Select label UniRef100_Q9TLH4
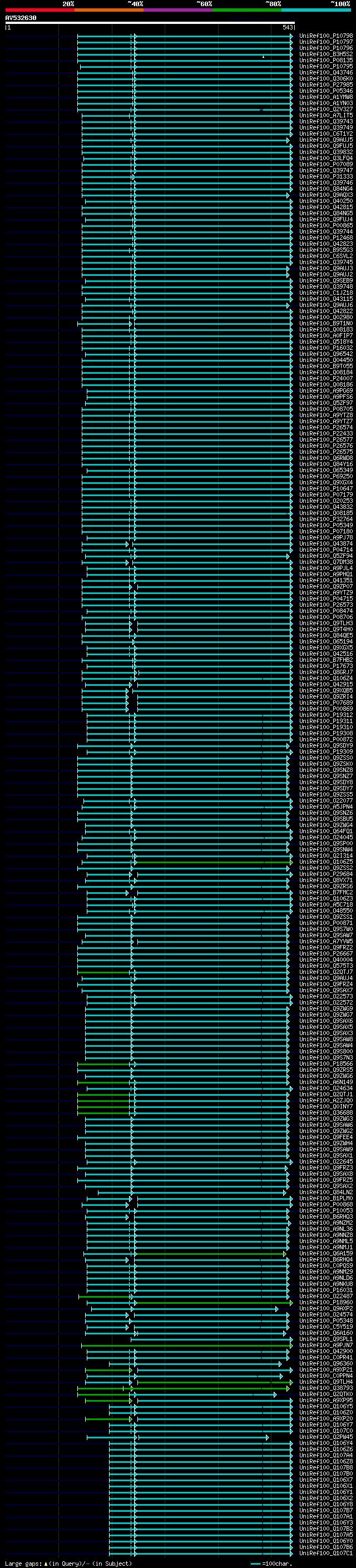 click(x=326, y=1382)
